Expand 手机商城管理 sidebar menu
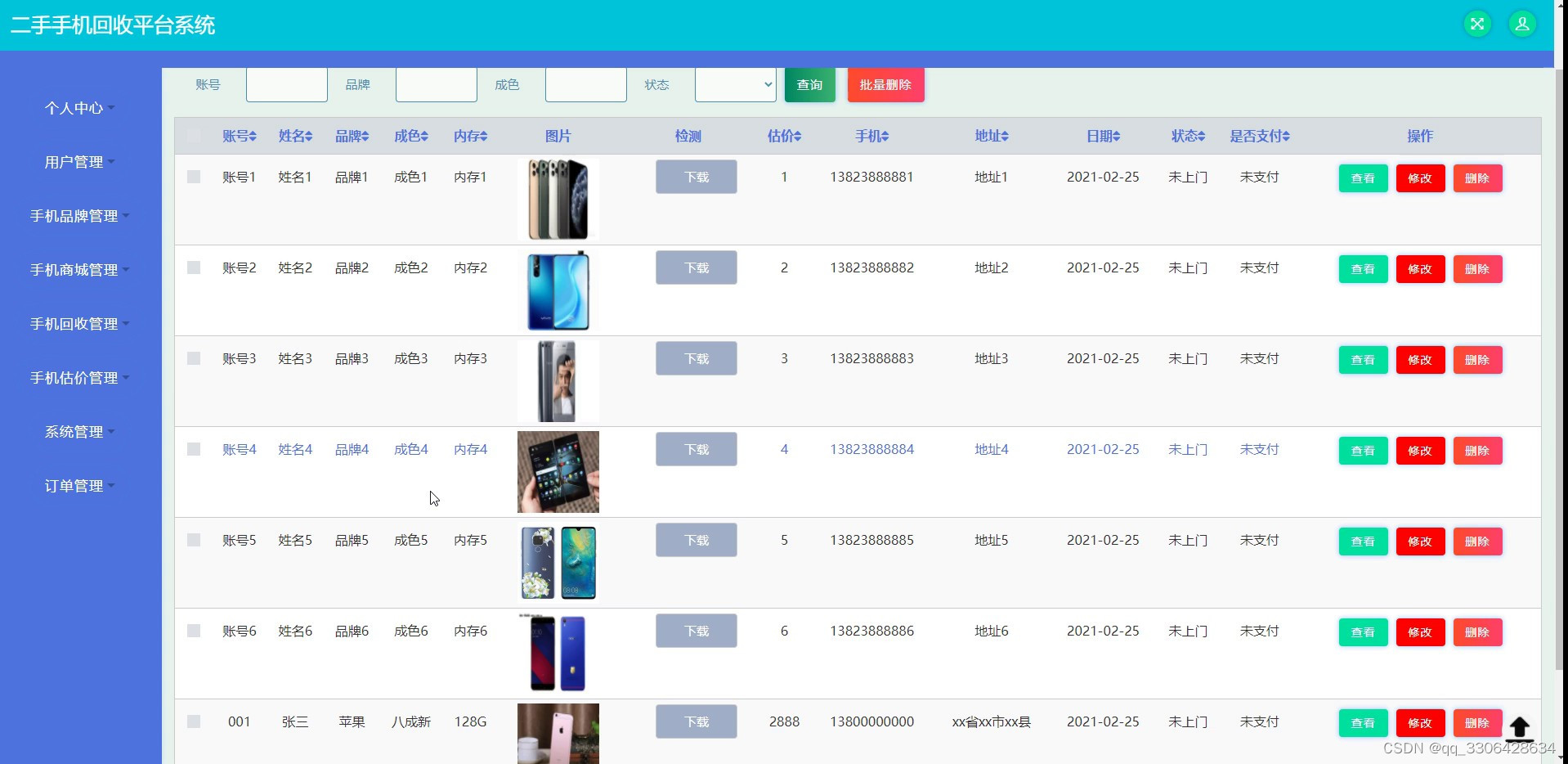Viewport: 1568px width, 764px height. (x=79, y=270)
